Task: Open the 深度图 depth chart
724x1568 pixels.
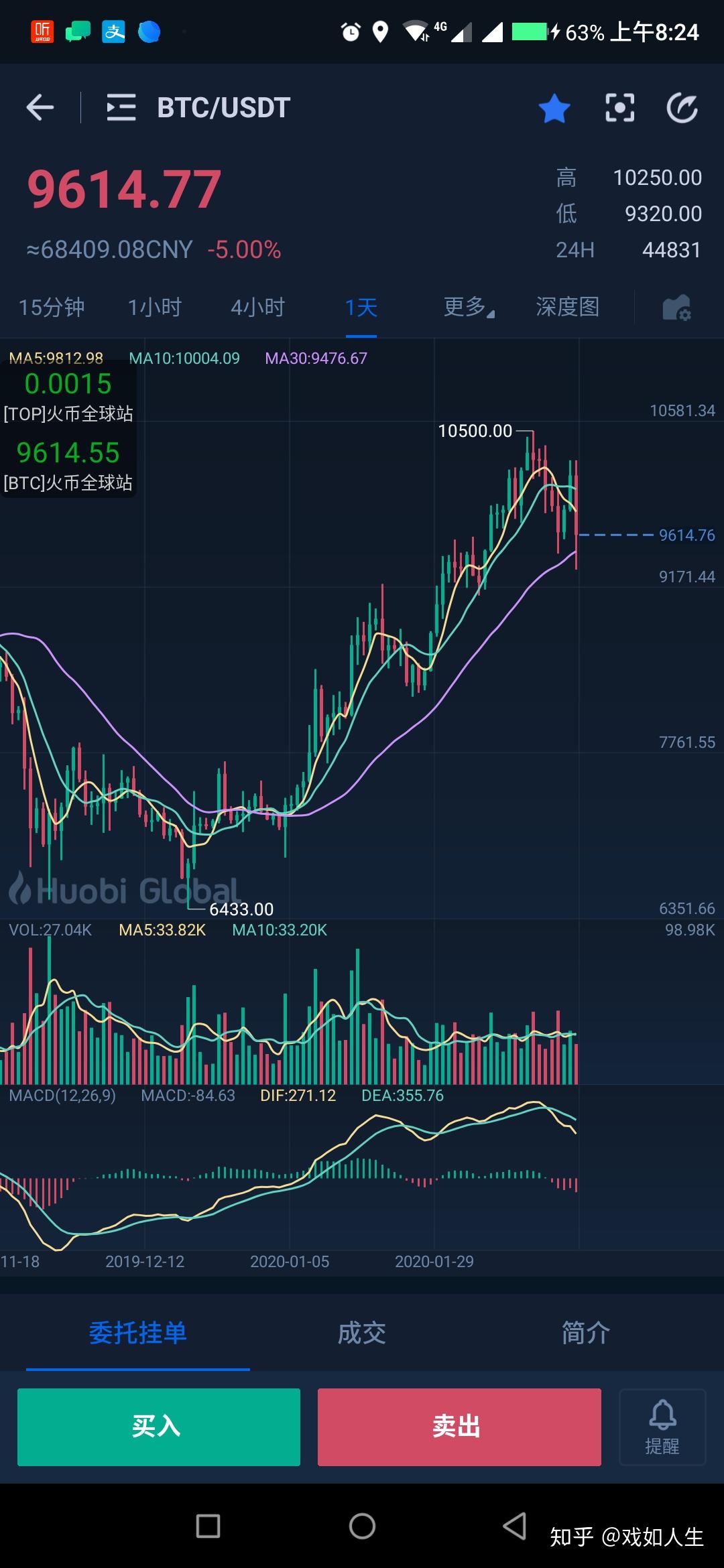Action: [568, 307]
